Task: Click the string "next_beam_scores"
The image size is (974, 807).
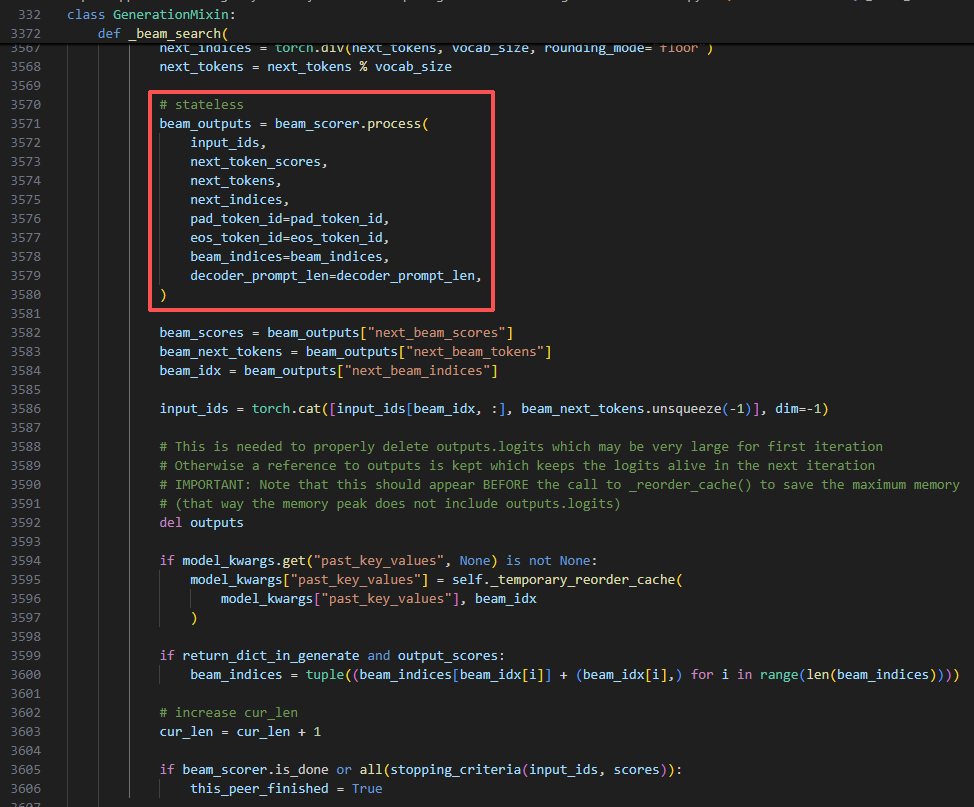Action: coord(436,333)
